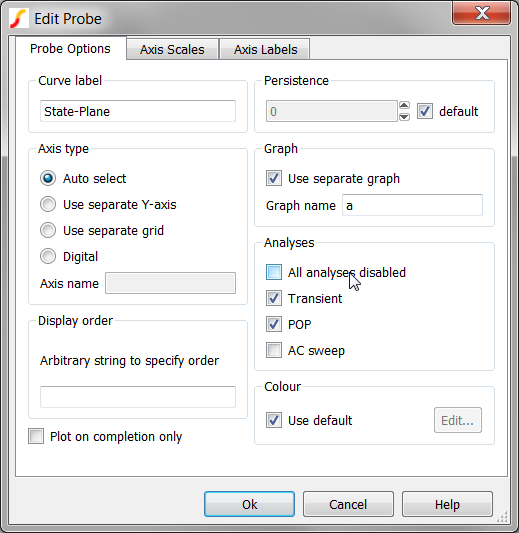This screenshot has width=519, height=533.
Task: Enable All analyses disabled checkbox
Action: click(x=274, y=272)
